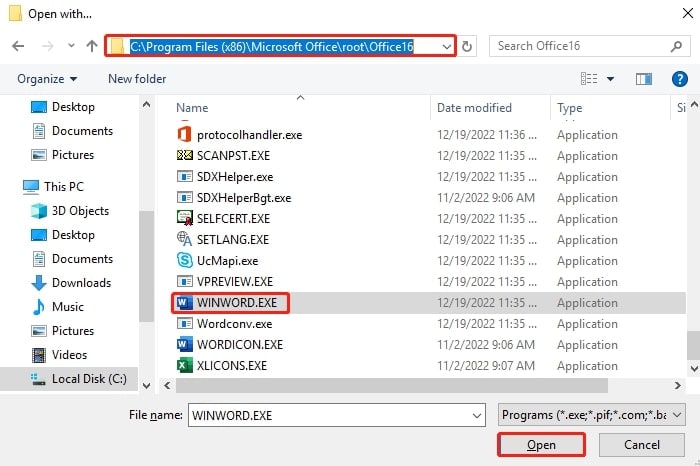Viewport: 700px width, 466px height.
Task: Select Pictures under Quick access
Action: [63, 155]
